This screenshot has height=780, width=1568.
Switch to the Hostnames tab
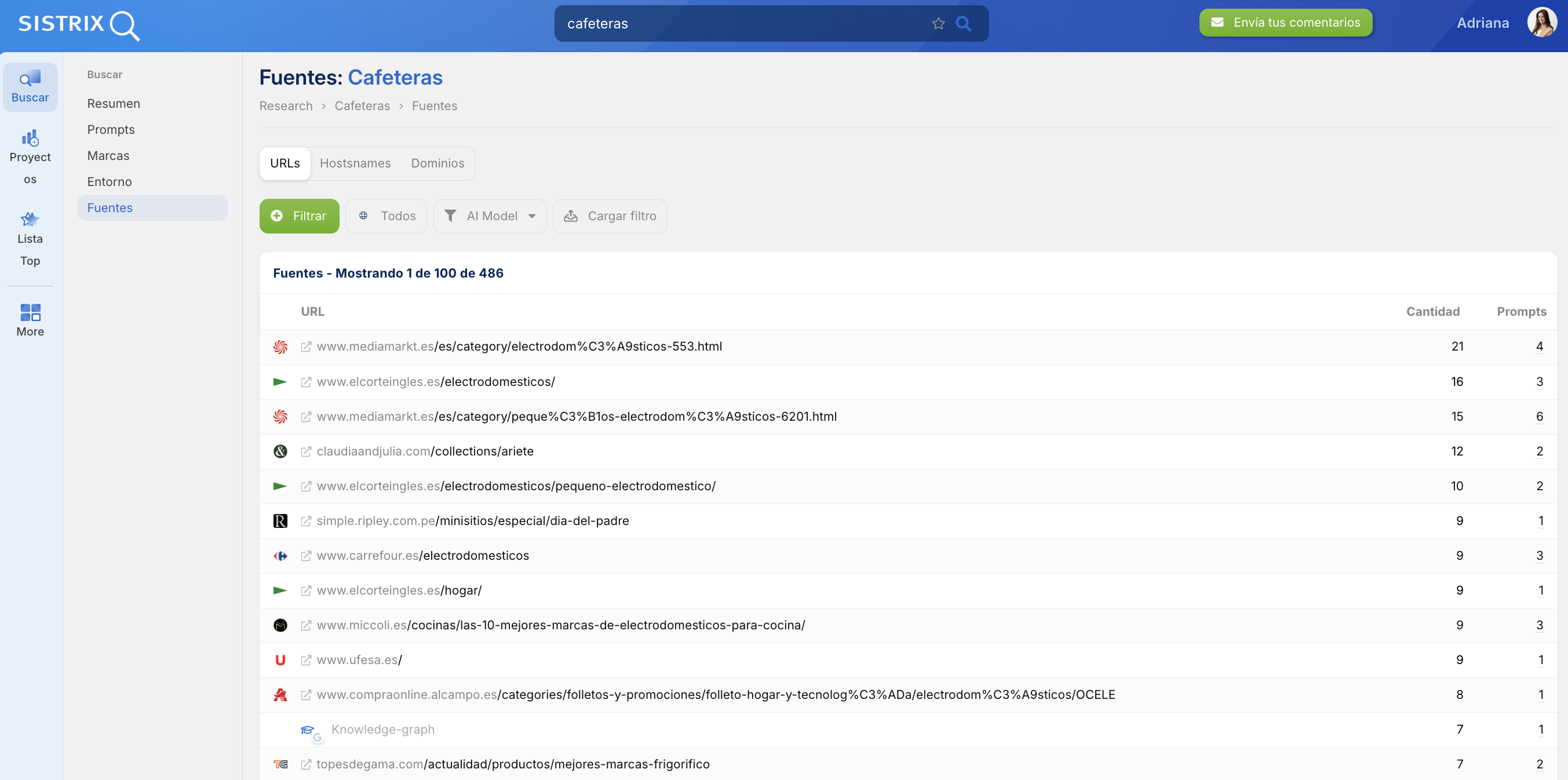(x=355, y=163)
